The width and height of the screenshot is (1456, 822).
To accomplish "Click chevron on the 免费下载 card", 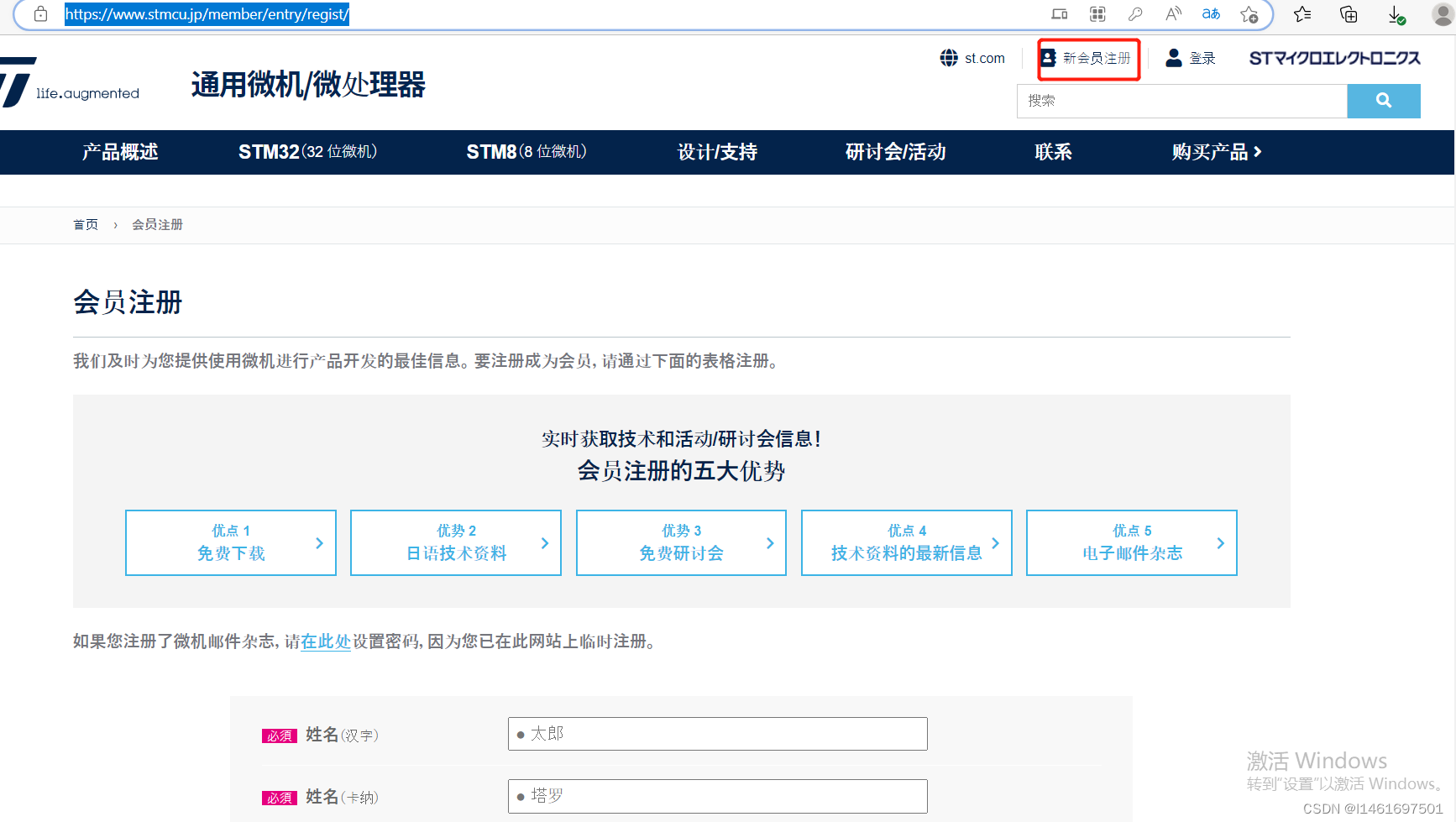I will 319,543.
